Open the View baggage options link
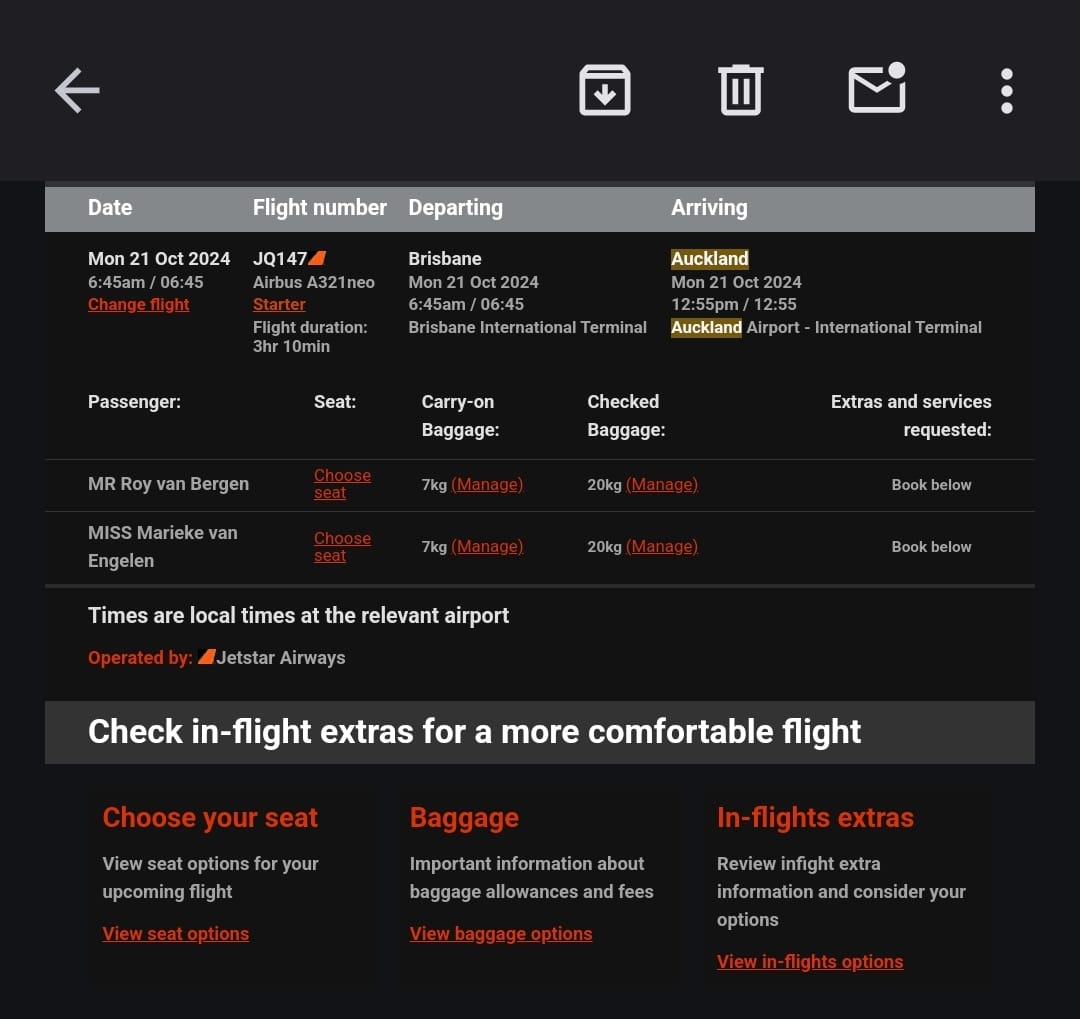Image resolution: width=1080 pixels, height=1019 pixels. (x=501, y=934)
